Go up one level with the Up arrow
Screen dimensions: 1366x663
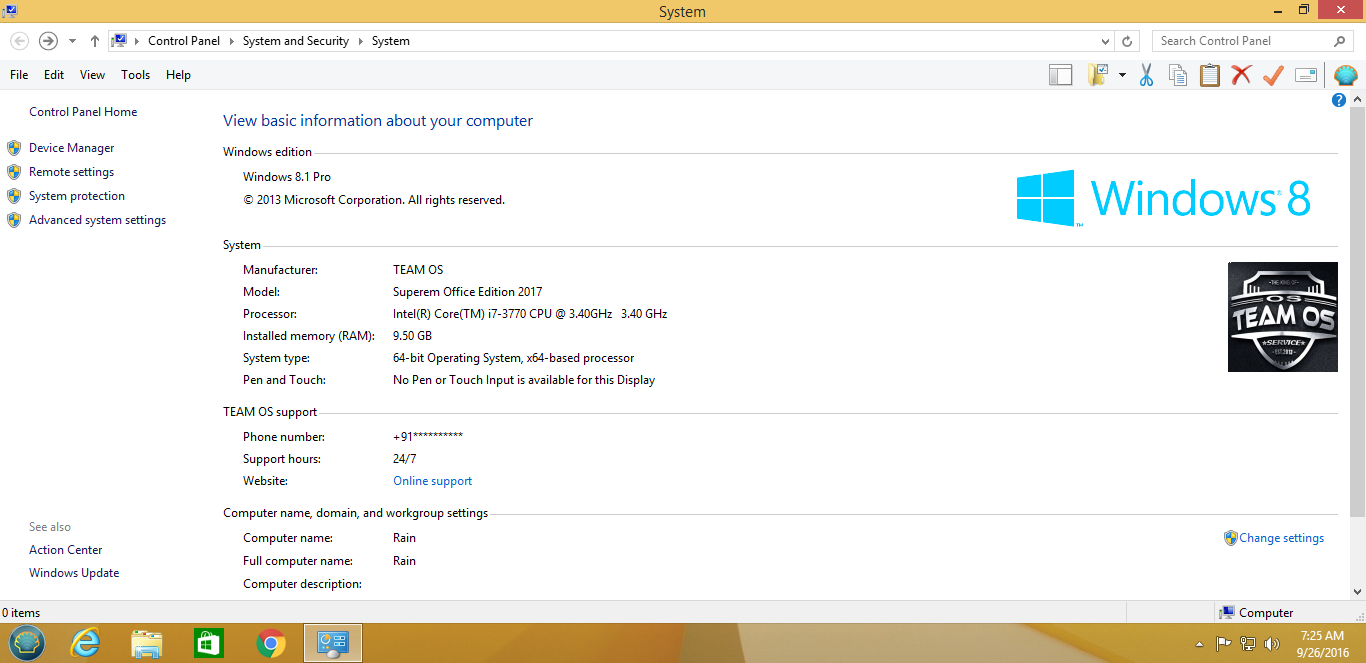tap(95, 41)
